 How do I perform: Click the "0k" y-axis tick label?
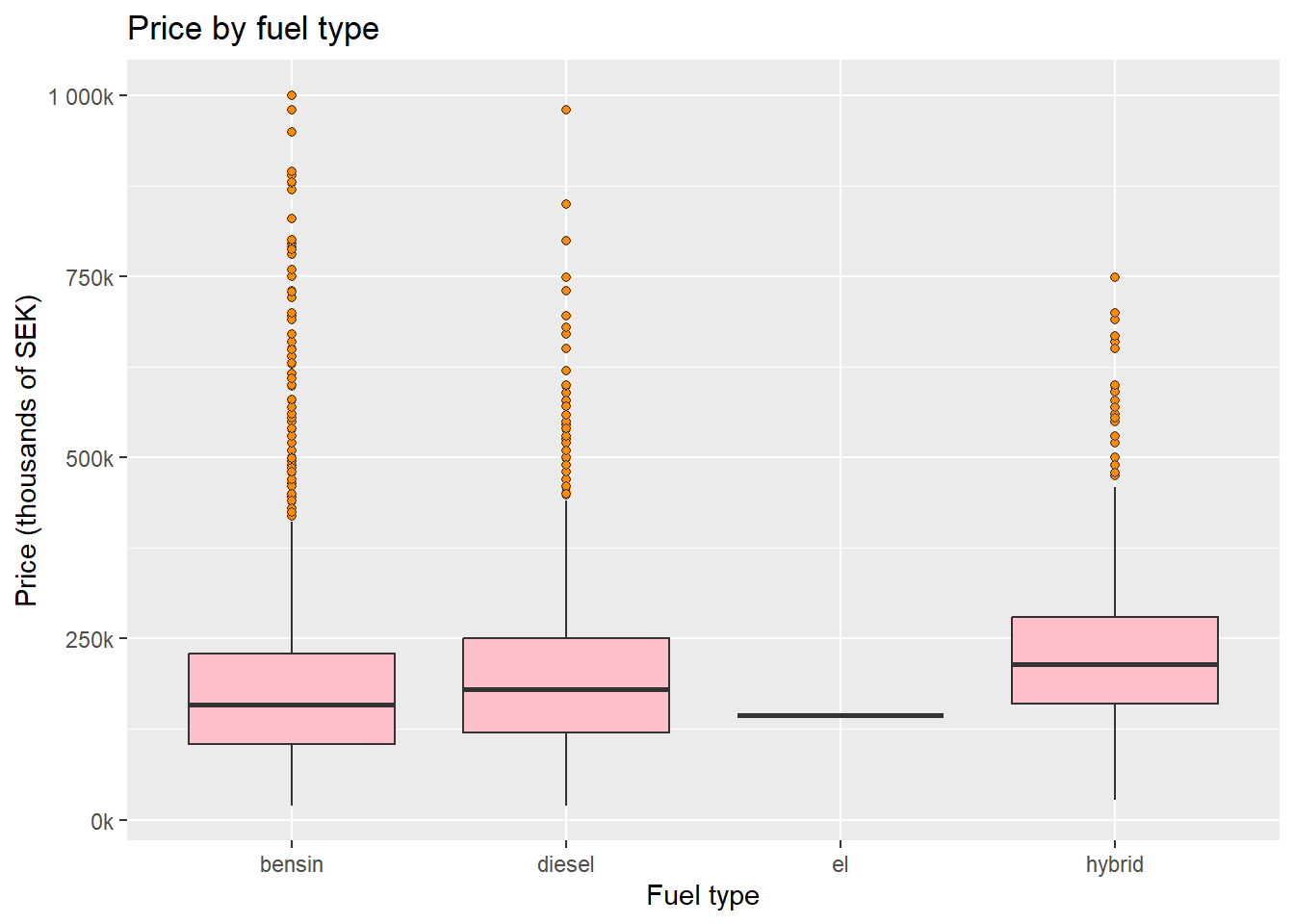coord(102,821)
